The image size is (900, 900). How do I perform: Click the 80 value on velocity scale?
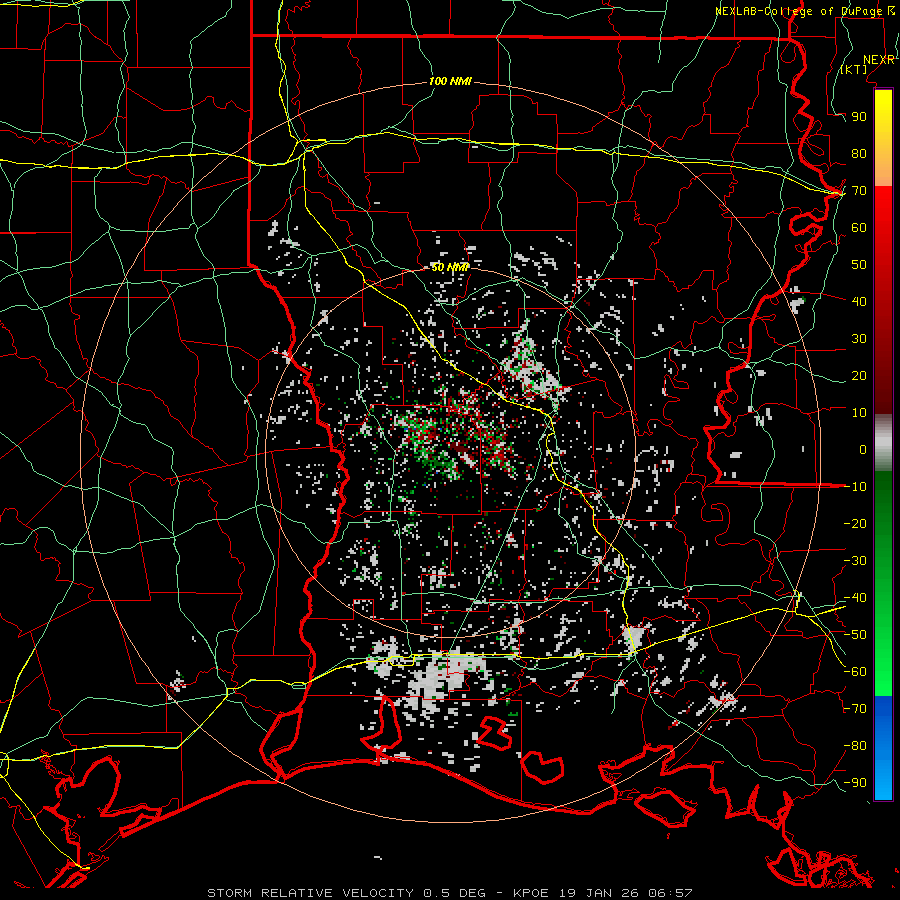pos(859,153)
